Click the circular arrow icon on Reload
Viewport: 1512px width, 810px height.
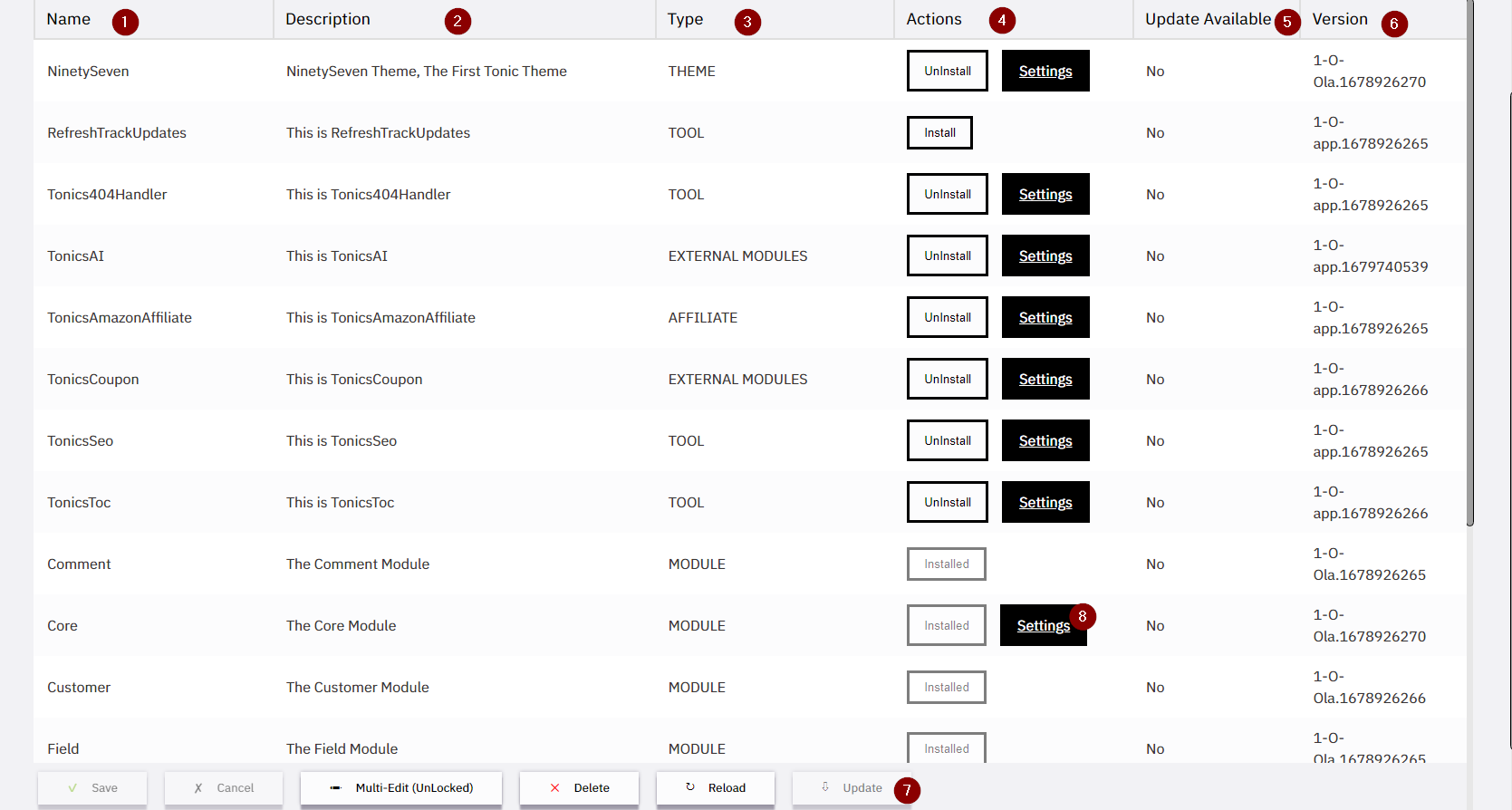point(690,787)
